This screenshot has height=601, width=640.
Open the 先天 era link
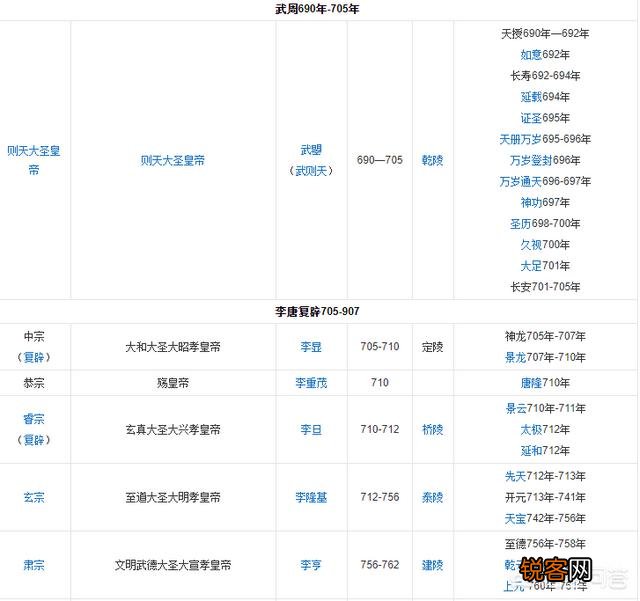click(516, 476)
